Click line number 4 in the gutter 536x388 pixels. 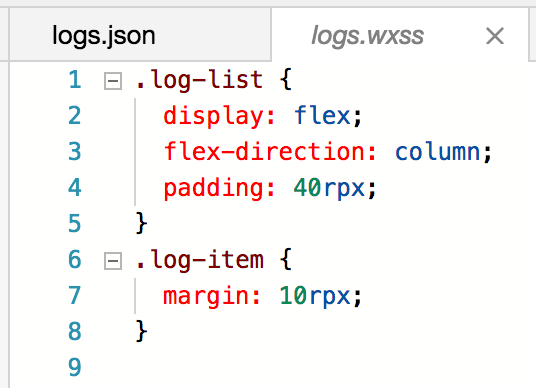[75, 187]
